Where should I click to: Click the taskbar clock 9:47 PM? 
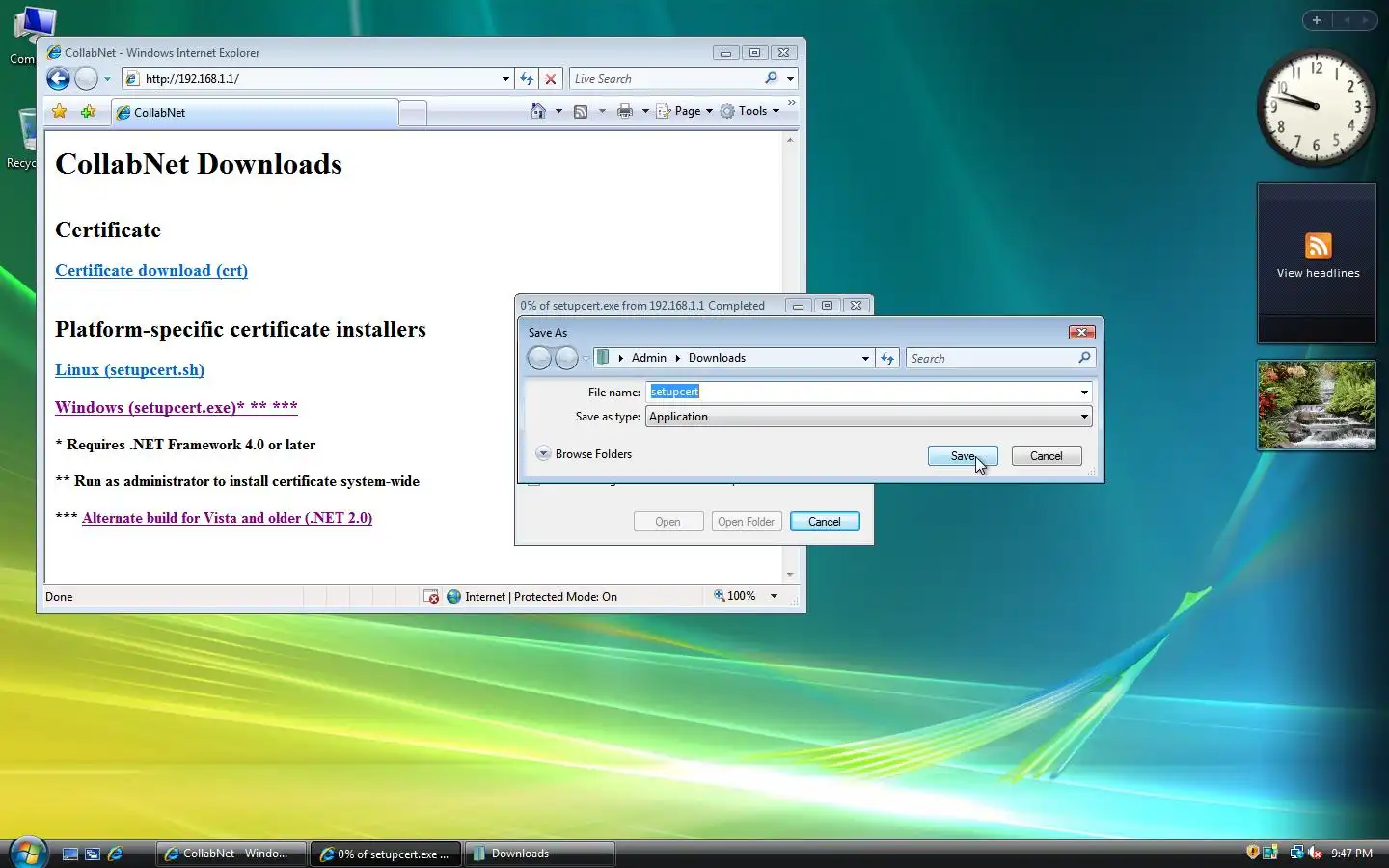1351,854
